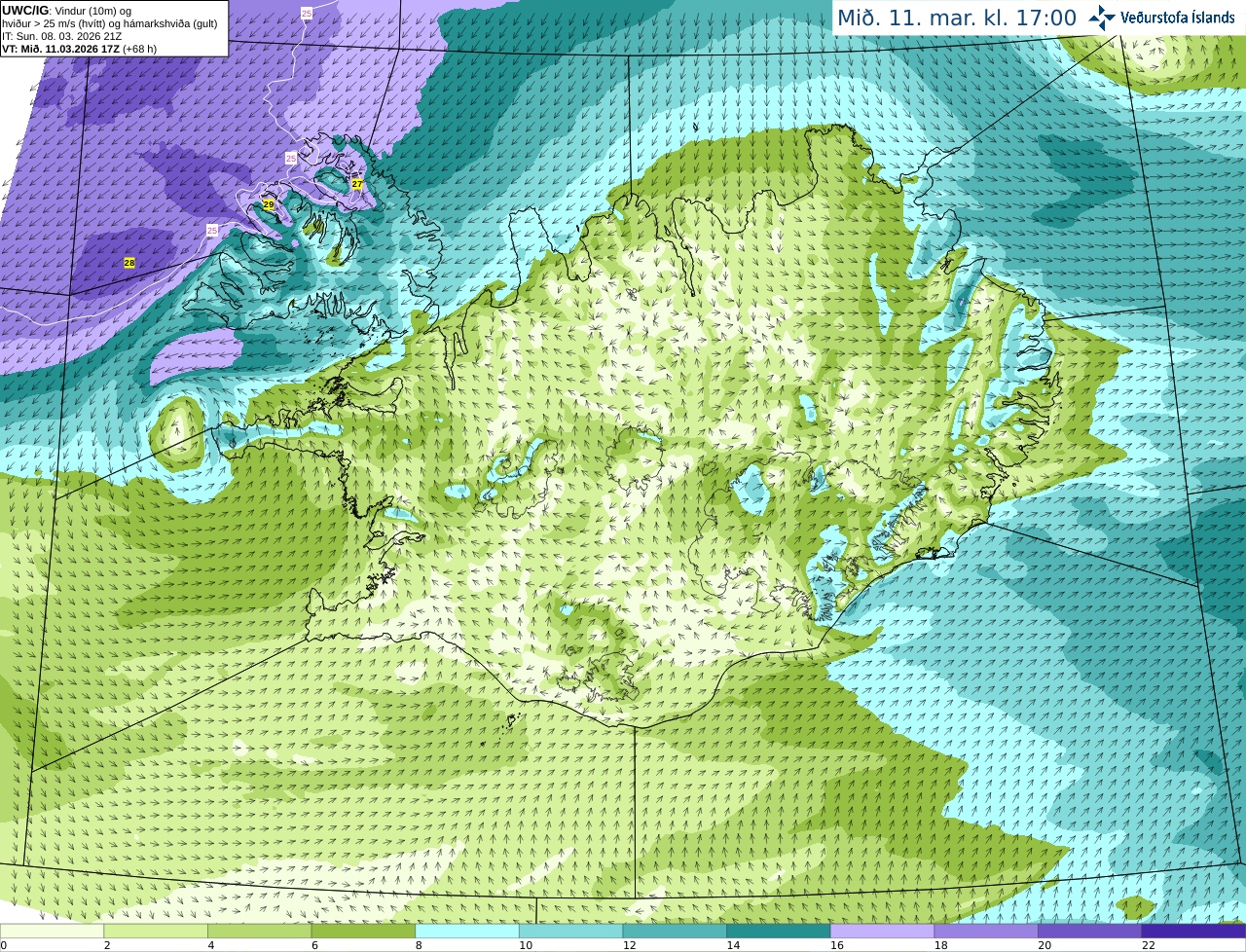Screen dimensions: 1246x952
Task: Click the 8–10 m/s cyan legend swatch
Action: [x=467, y=931]
